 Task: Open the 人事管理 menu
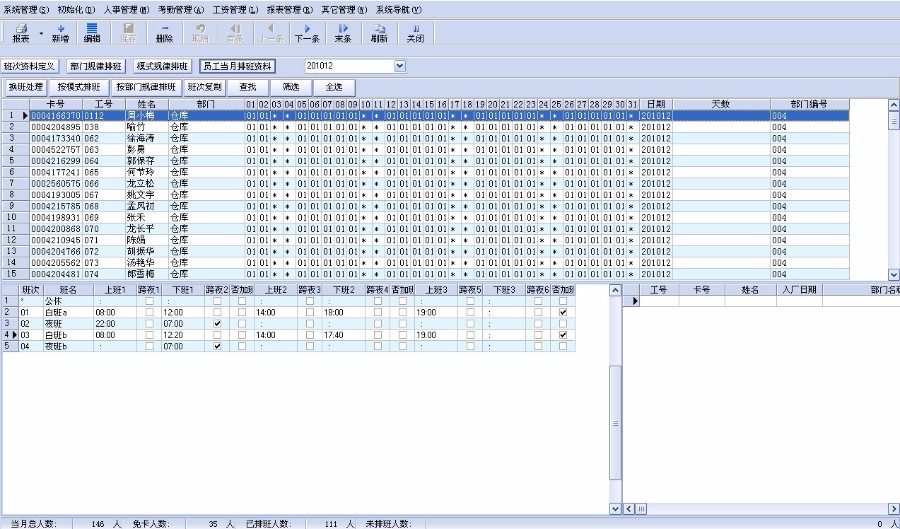coord(126,10)
